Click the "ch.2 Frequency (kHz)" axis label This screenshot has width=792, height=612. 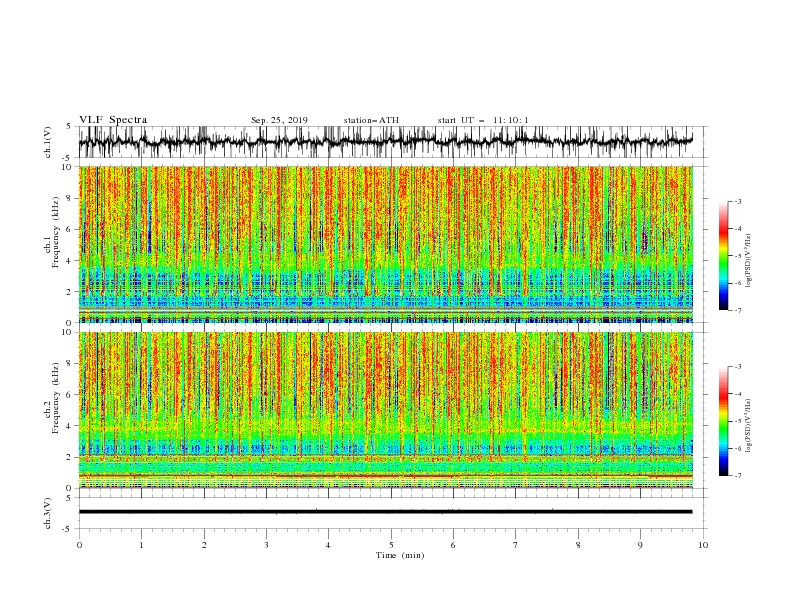point(51,399)
